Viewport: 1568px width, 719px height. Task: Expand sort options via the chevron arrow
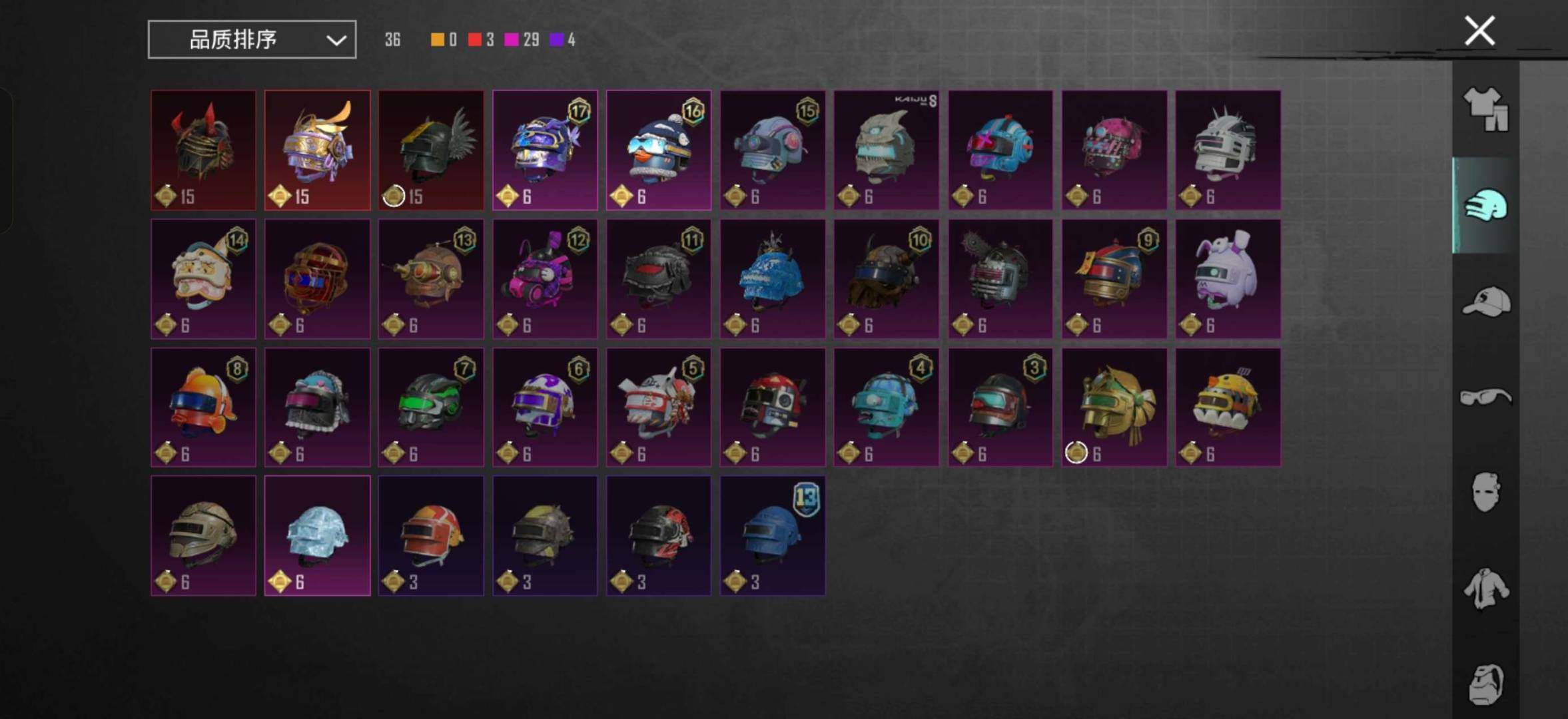pyautogui.click(x=336, y=41)
